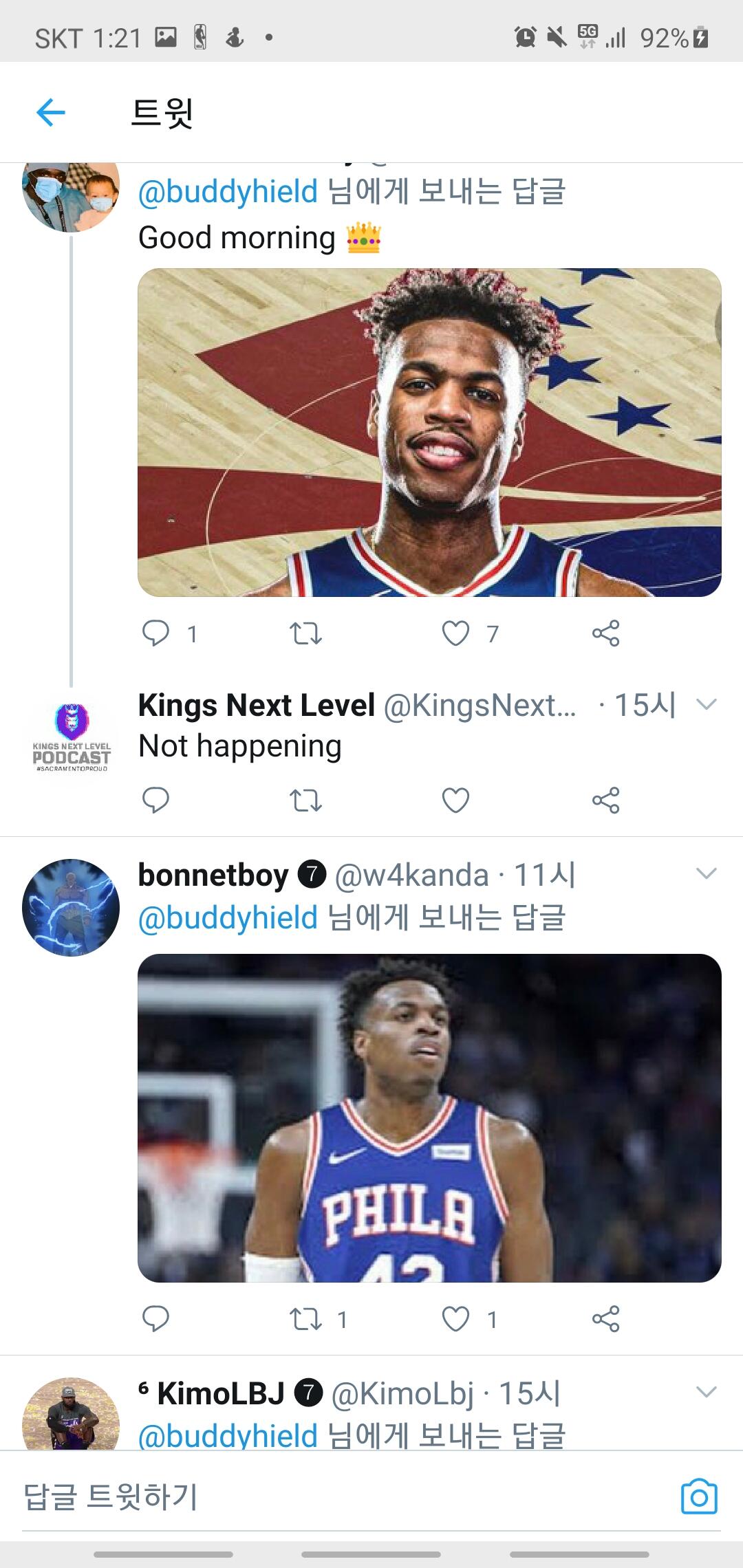
Task: Open bonnetboy's profile picture
Action: click(x=71, y=907)
